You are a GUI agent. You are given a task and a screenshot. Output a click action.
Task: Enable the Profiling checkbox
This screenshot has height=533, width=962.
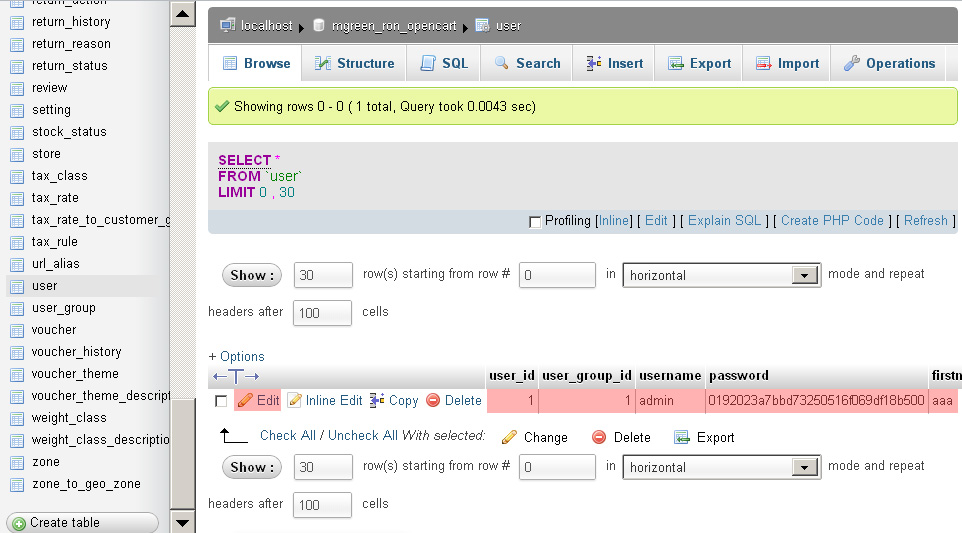[x=535, y=221]
